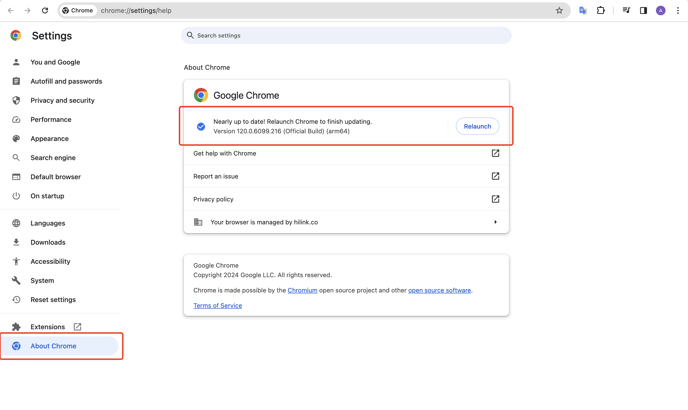
Task: Reload the page with the refresh icon
Action: 45,11
